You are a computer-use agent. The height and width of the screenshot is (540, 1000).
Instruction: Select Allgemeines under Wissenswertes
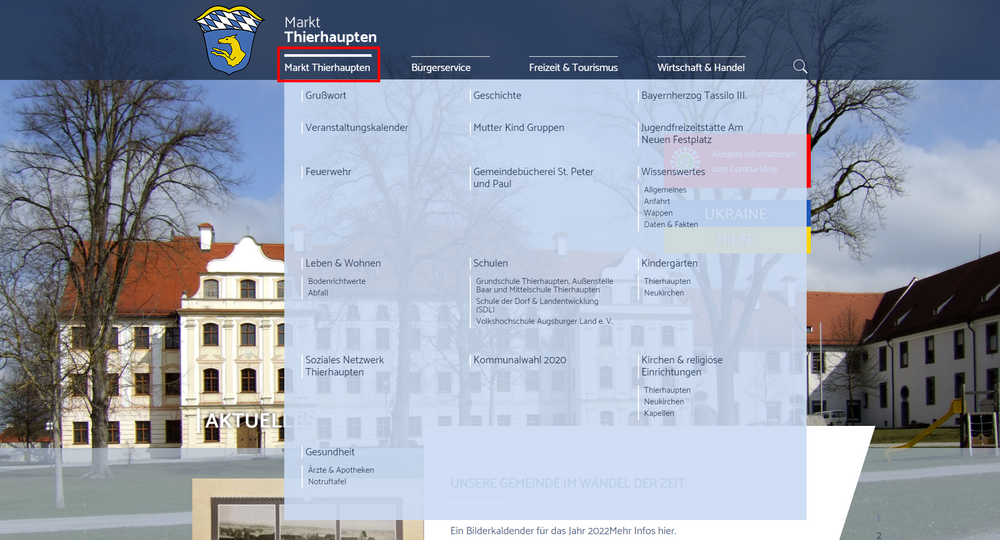665,189
